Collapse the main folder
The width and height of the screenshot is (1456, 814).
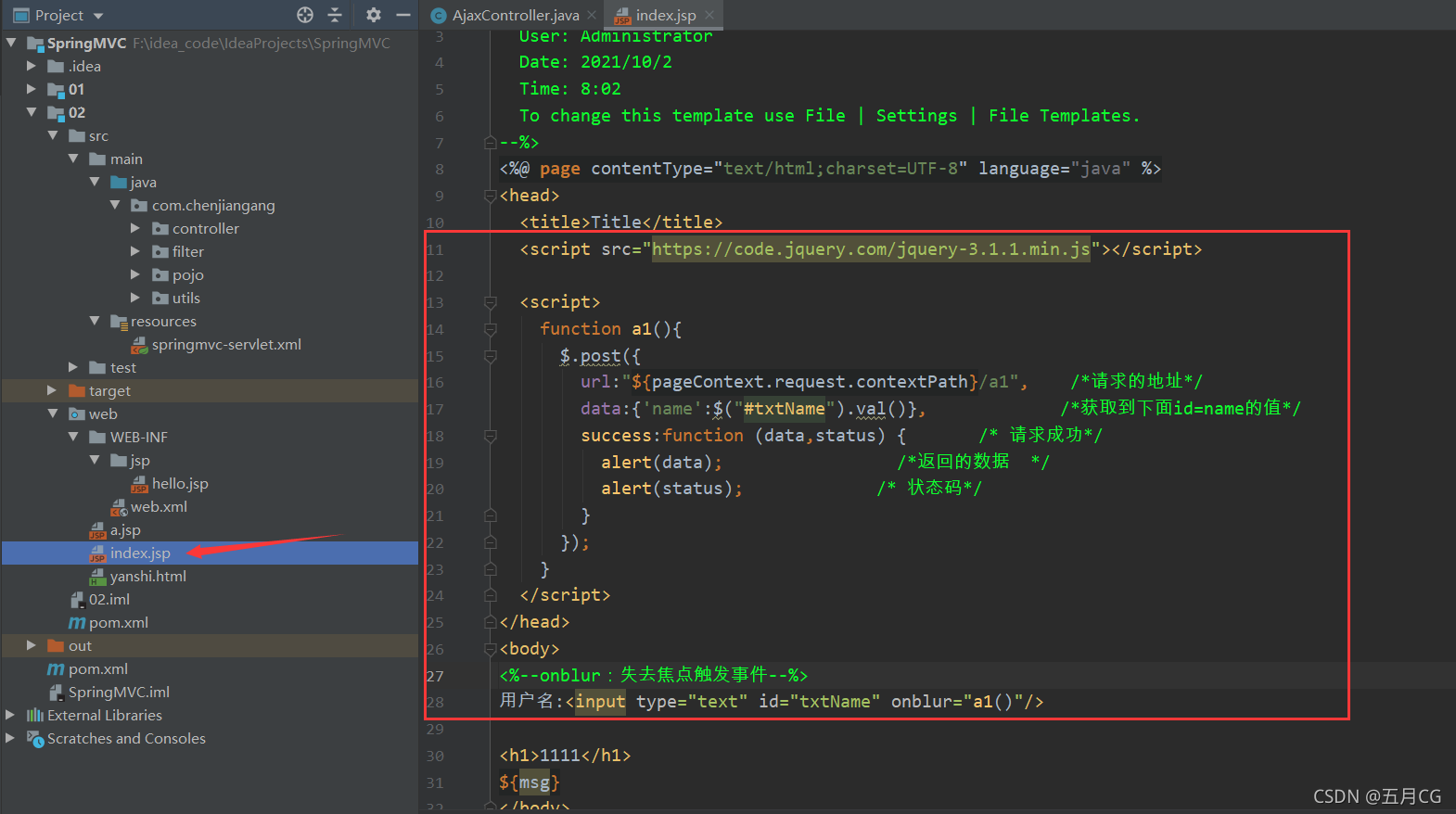(x=73, y=159)
